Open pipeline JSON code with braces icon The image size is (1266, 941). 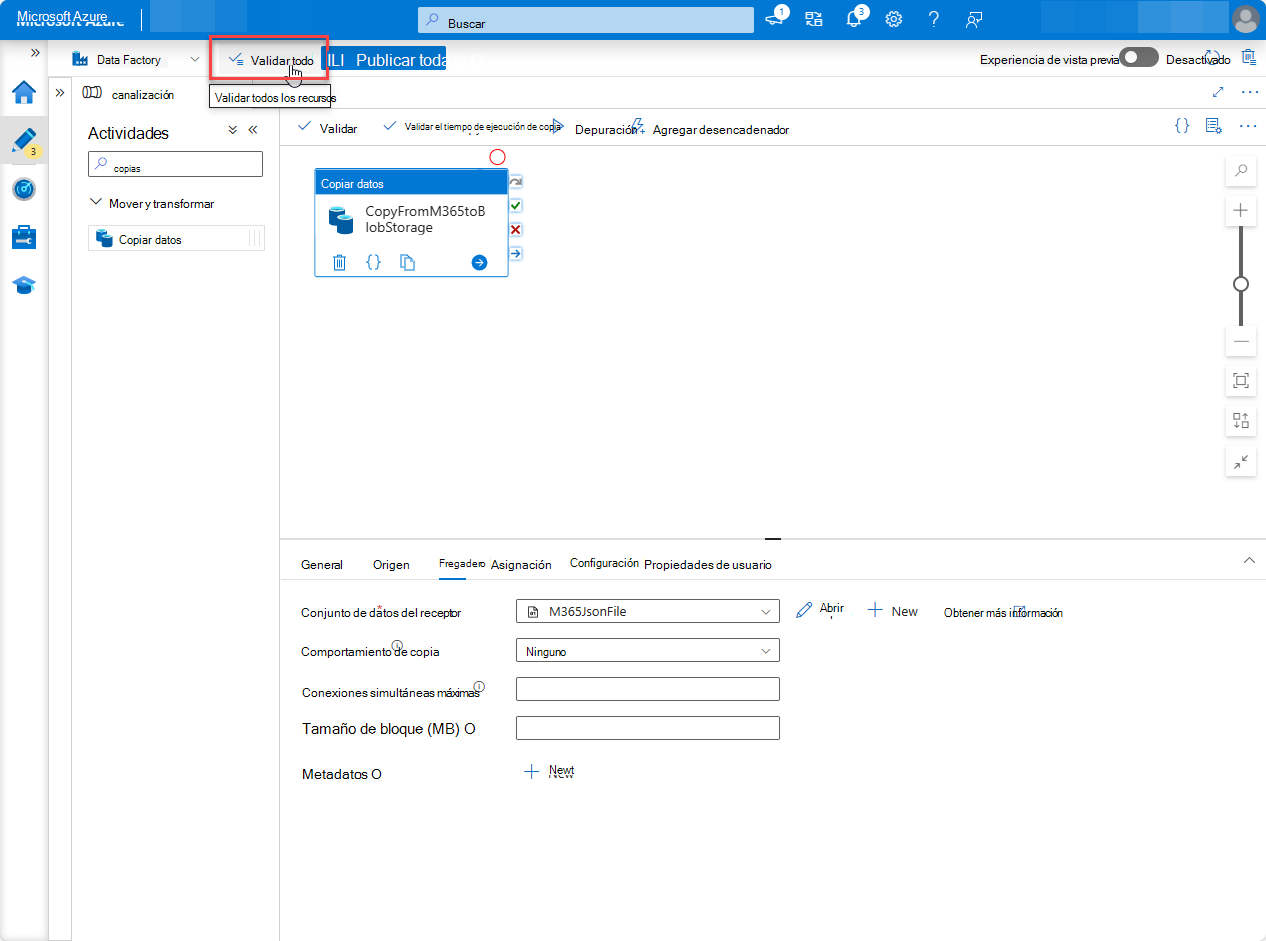click(1181, 126)
